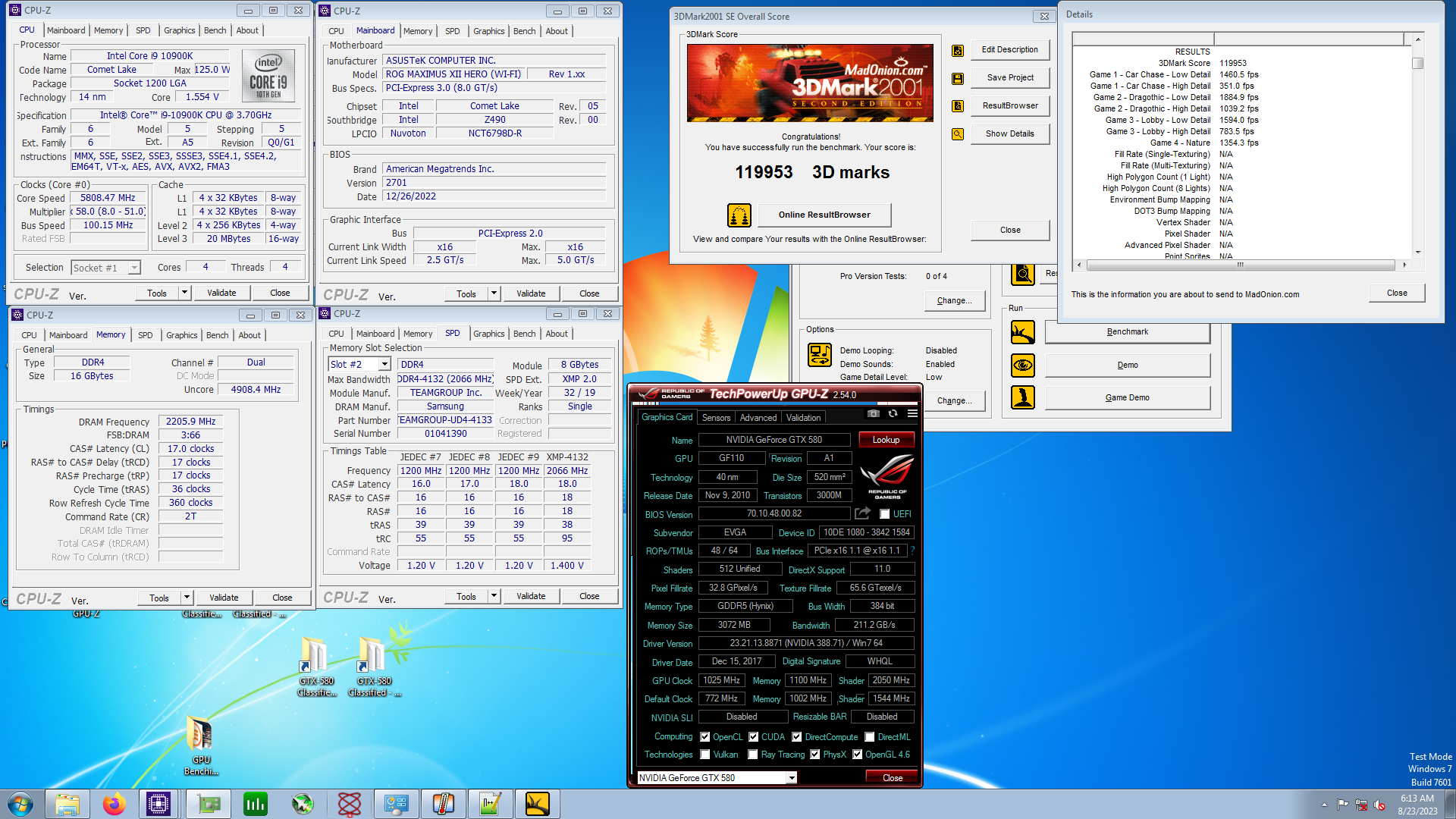Open the GPU selector dropdown in GPU-Z
The height and width of the screenshot is (819, 1456).
pyautogui.click(x=792, y=778)
